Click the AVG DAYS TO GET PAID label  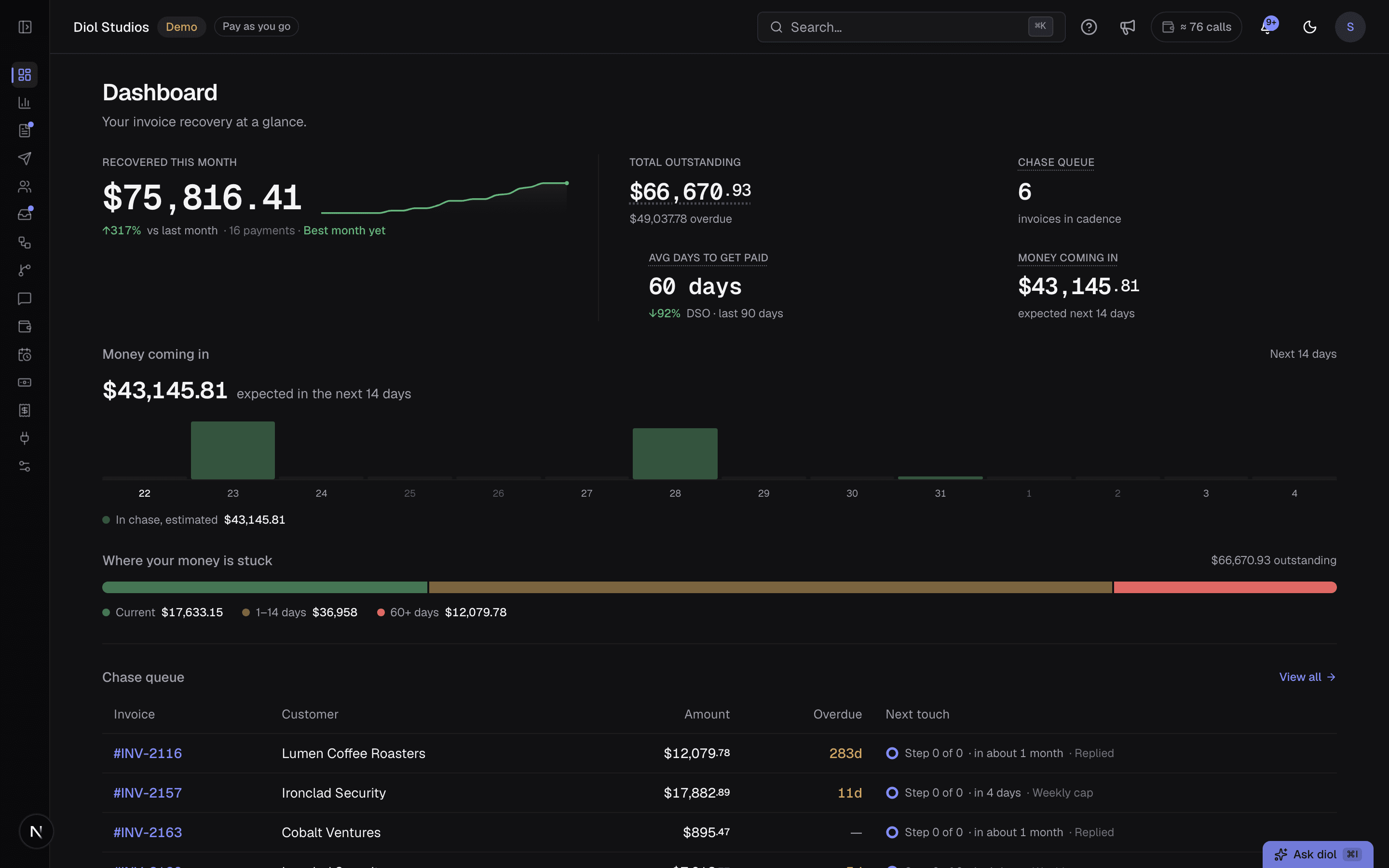point(708,258)
